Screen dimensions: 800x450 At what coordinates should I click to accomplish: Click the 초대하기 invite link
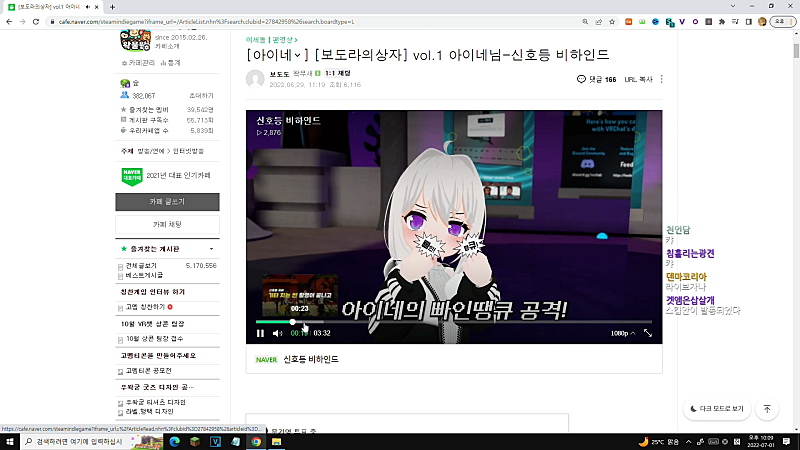click(201, 96)
